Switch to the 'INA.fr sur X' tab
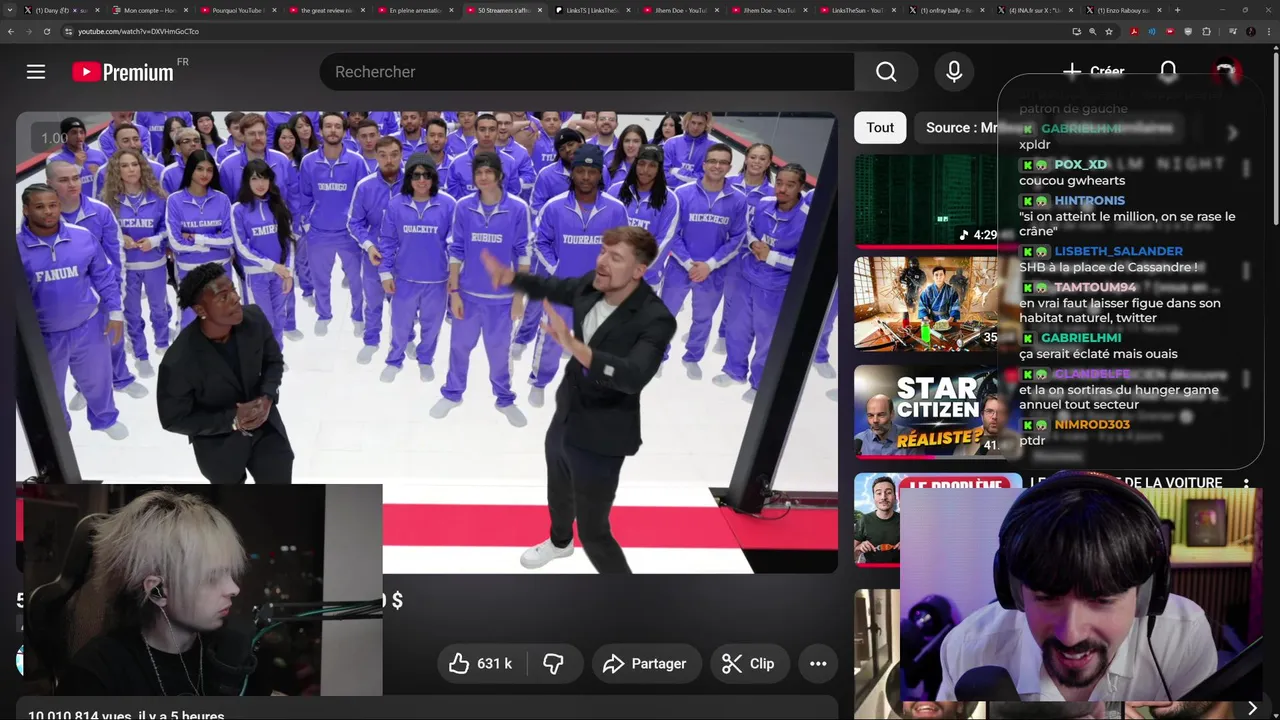This screenshot has width=1280, height=720. [x=1033, y=10]
